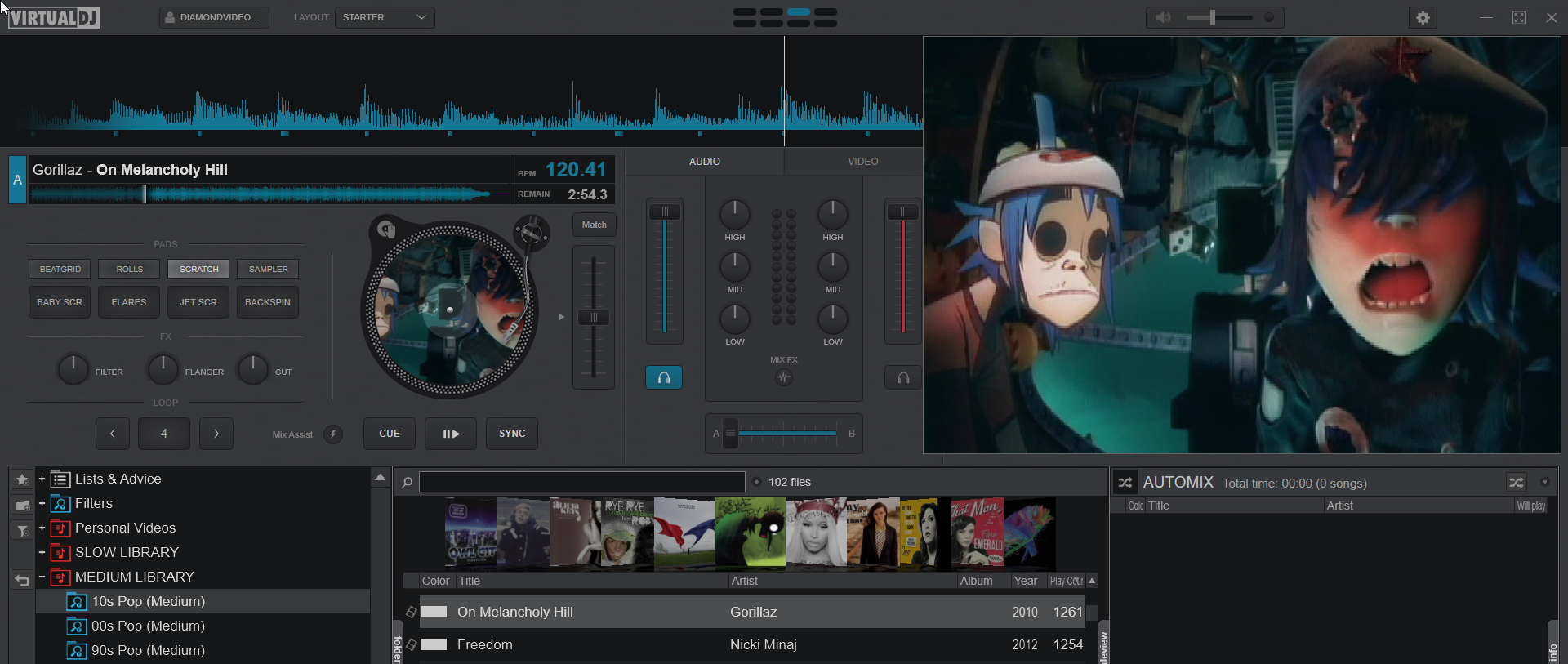Click the deck A HIGH EQ knob
This screenshot has height=664, width=1568.
click(x=735, y=214)
